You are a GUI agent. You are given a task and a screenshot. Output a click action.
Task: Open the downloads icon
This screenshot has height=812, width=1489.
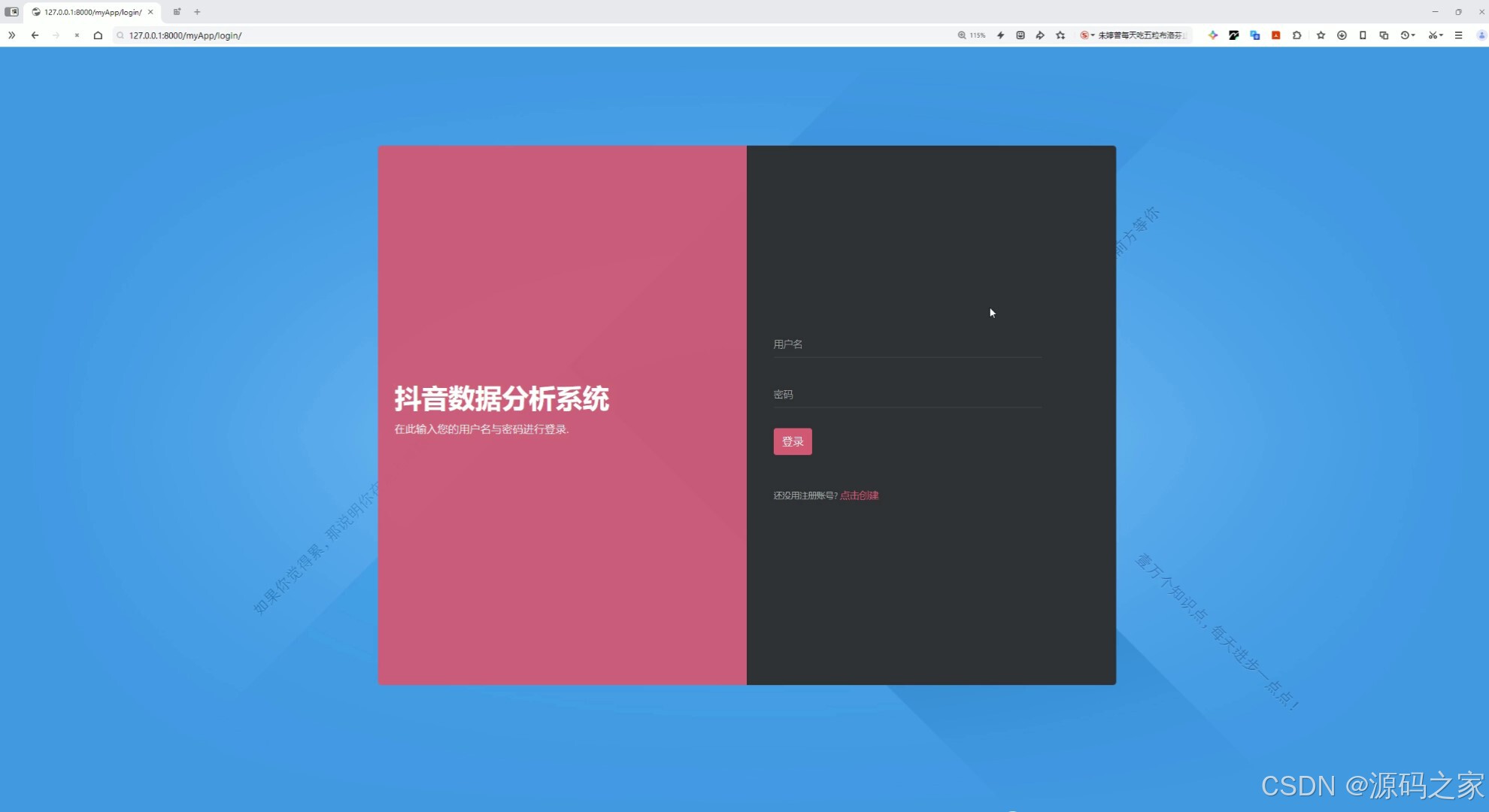[1342, 35]
